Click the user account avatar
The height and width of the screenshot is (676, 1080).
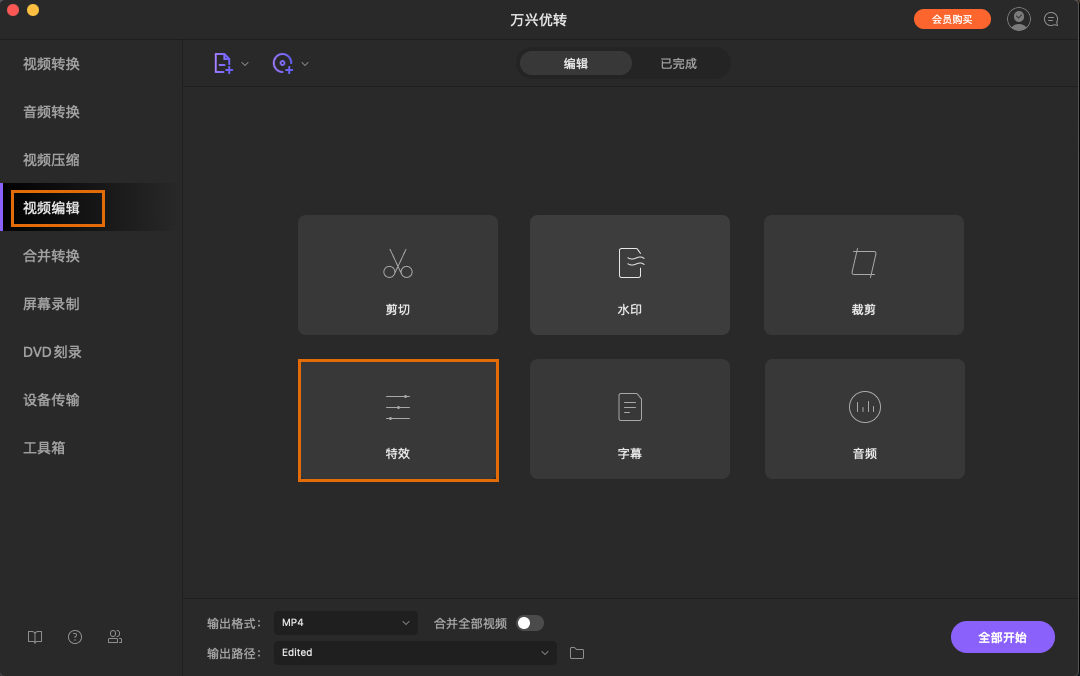1018,18
